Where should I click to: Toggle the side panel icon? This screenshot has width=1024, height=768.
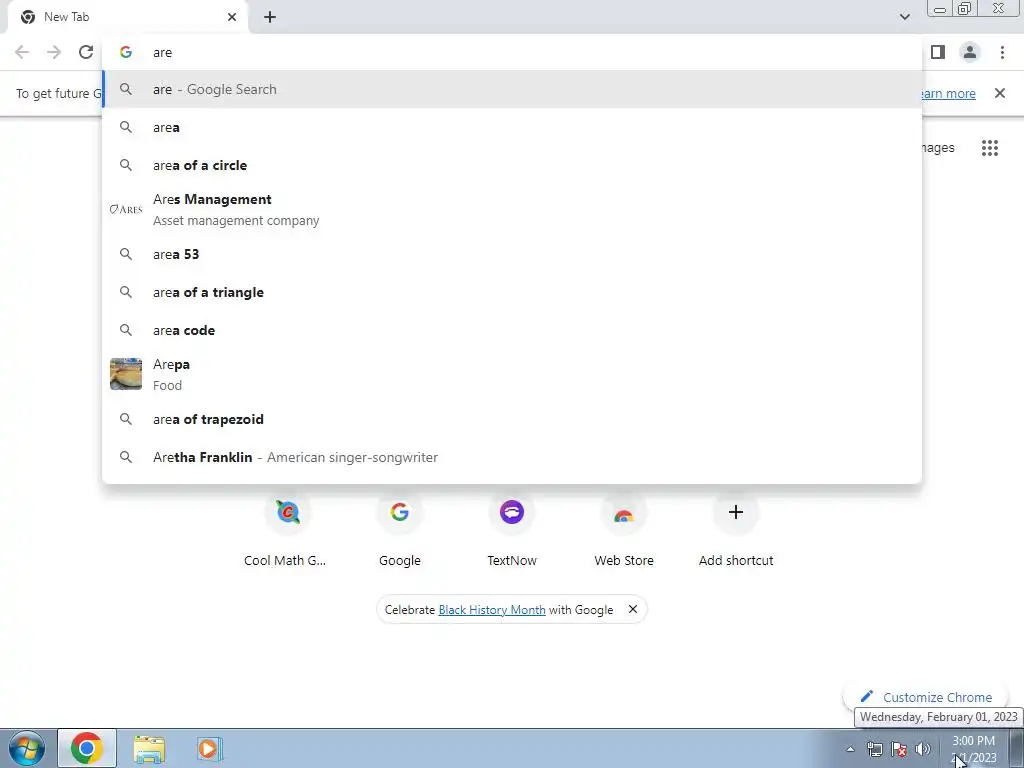pyautogui.click(x=938, y=52)
